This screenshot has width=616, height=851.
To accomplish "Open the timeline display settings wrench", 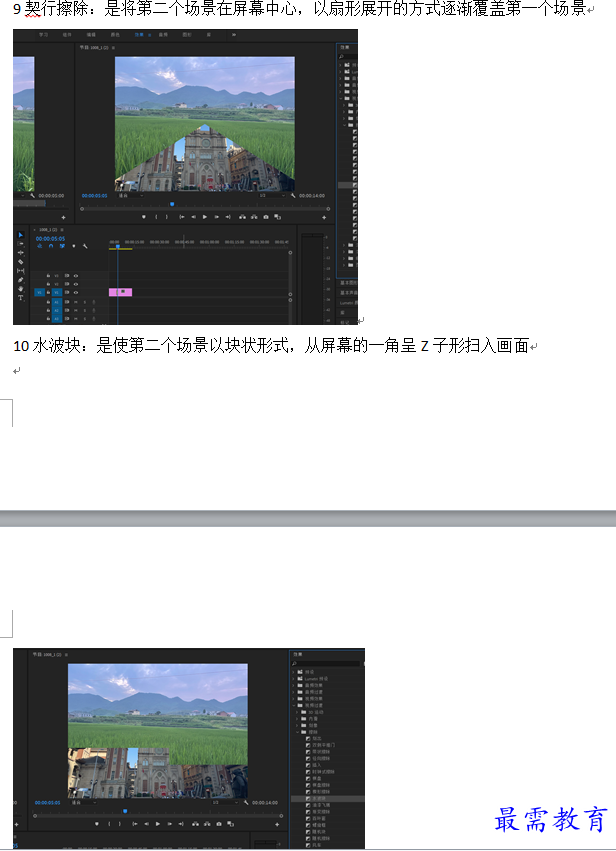I will pyautogui.click(x=85, y=246).
